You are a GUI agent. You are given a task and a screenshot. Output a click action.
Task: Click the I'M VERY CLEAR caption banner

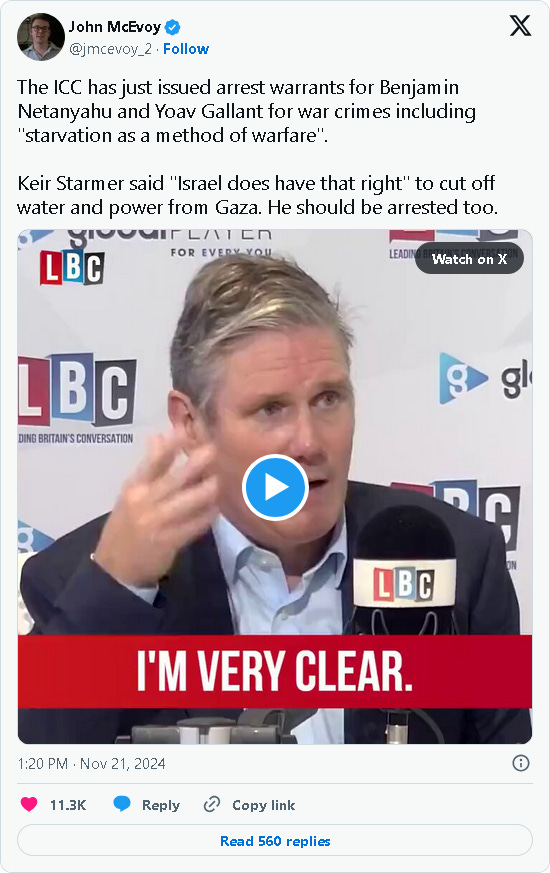(275, 671)
